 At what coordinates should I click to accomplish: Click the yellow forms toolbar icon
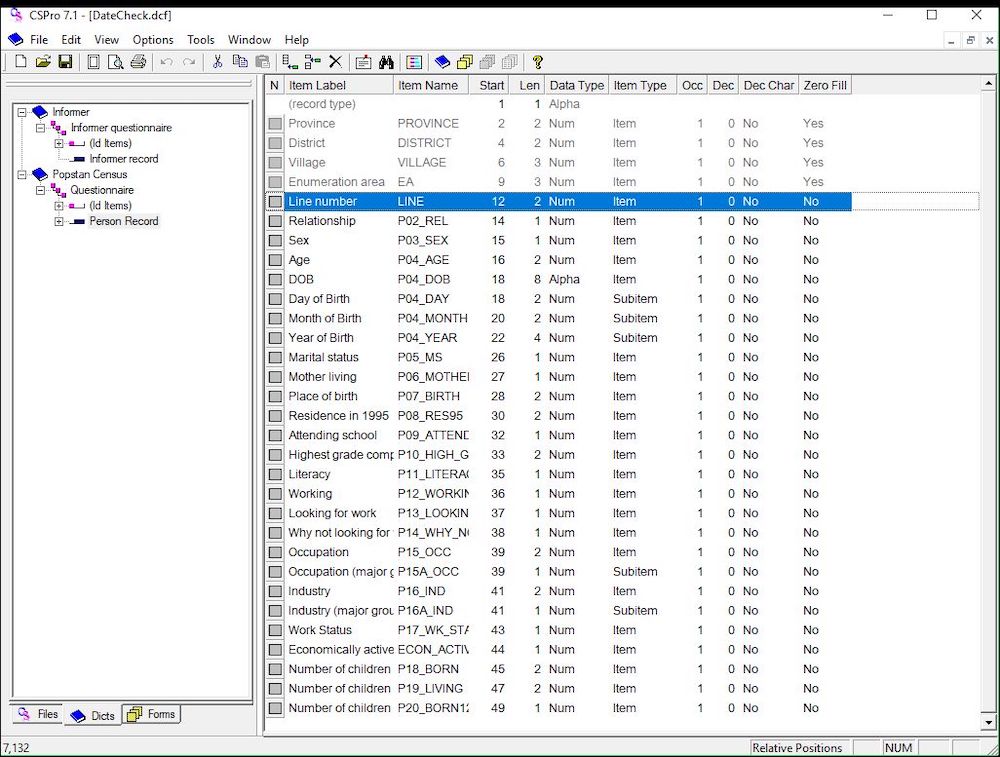coord(465,62)
